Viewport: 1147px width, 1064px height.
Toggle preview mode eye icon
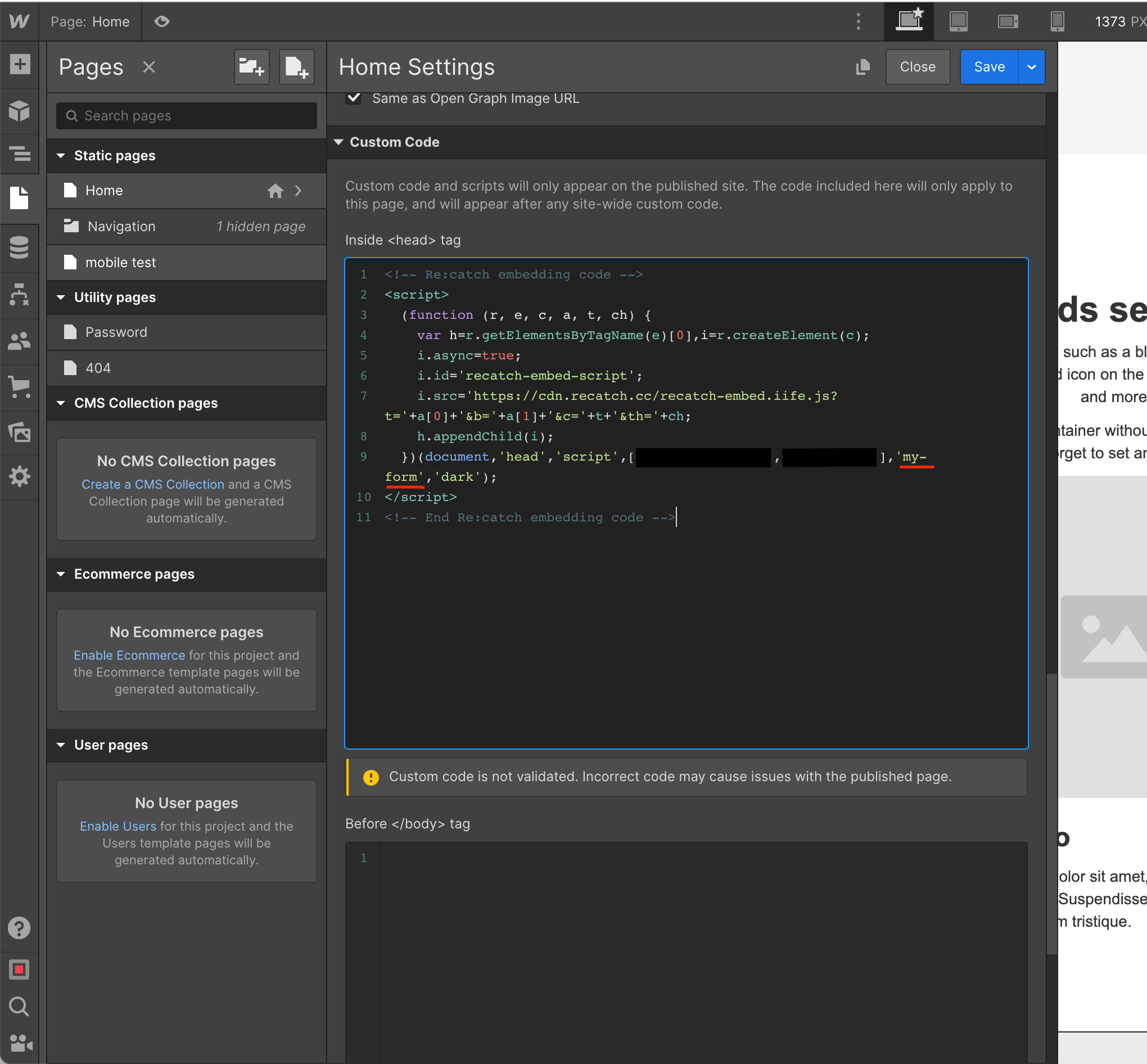tap(162, 21)
